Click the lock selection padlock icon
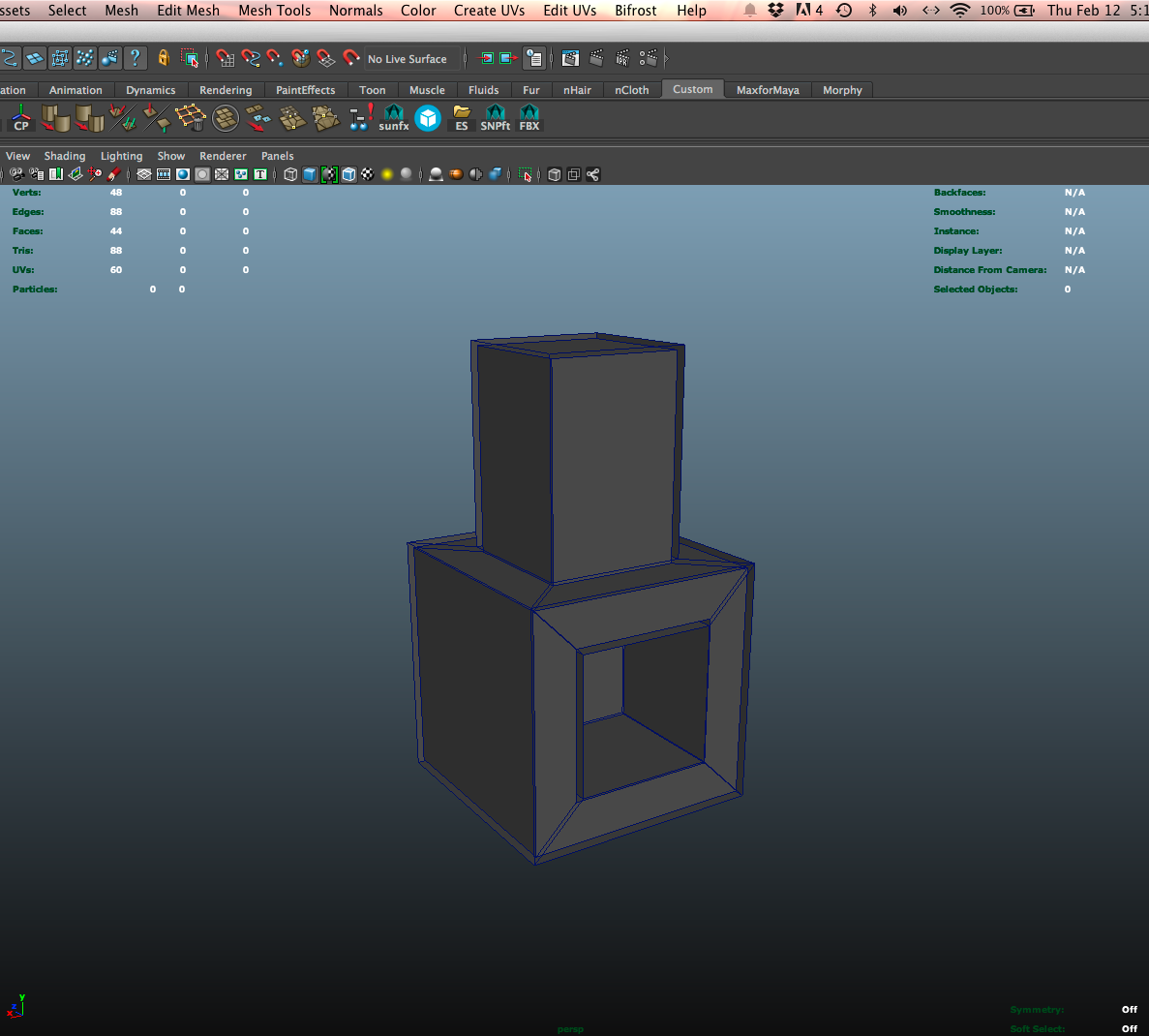Image resolution: width=1149 pixels, height=1036 pixels. (164, 58)
